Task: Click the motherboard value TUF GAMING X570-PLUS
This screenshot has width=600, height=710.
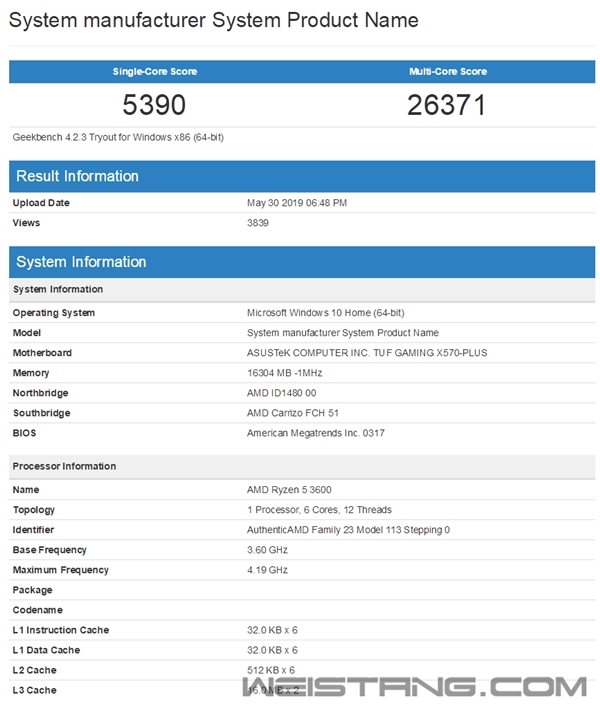Action: [x=365, y=353]
